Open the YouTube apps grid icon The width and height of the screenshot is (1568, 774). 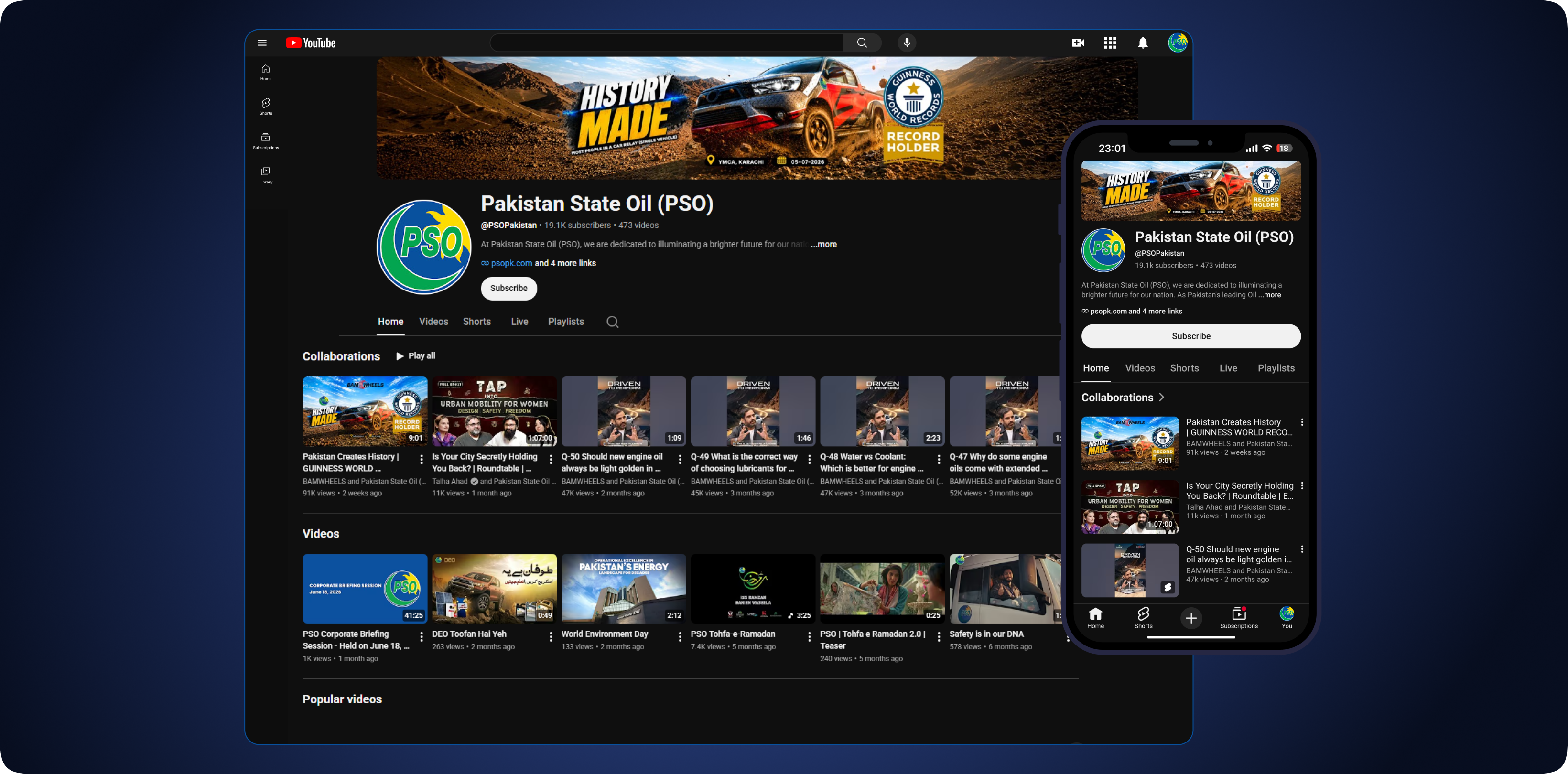click(x=1110, y=43)
